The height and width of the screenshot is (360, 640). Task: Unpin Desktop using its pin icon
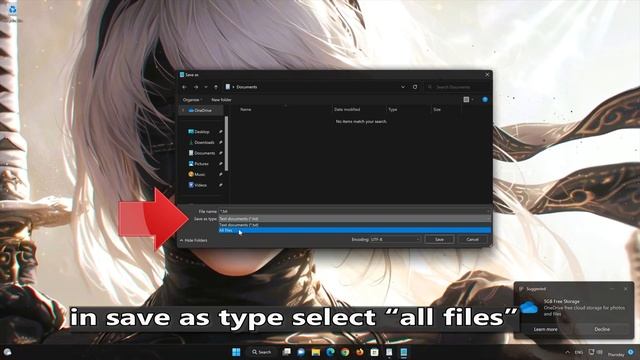(220, 132)
